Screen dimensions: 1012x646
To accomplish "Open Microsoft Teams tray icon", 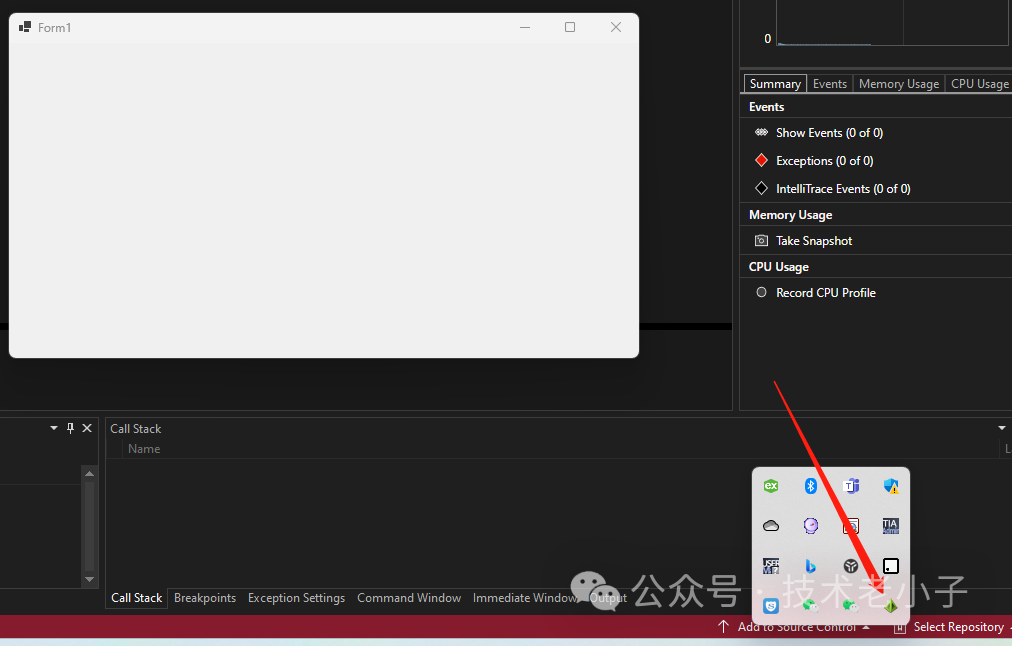I will click(851, 486).
